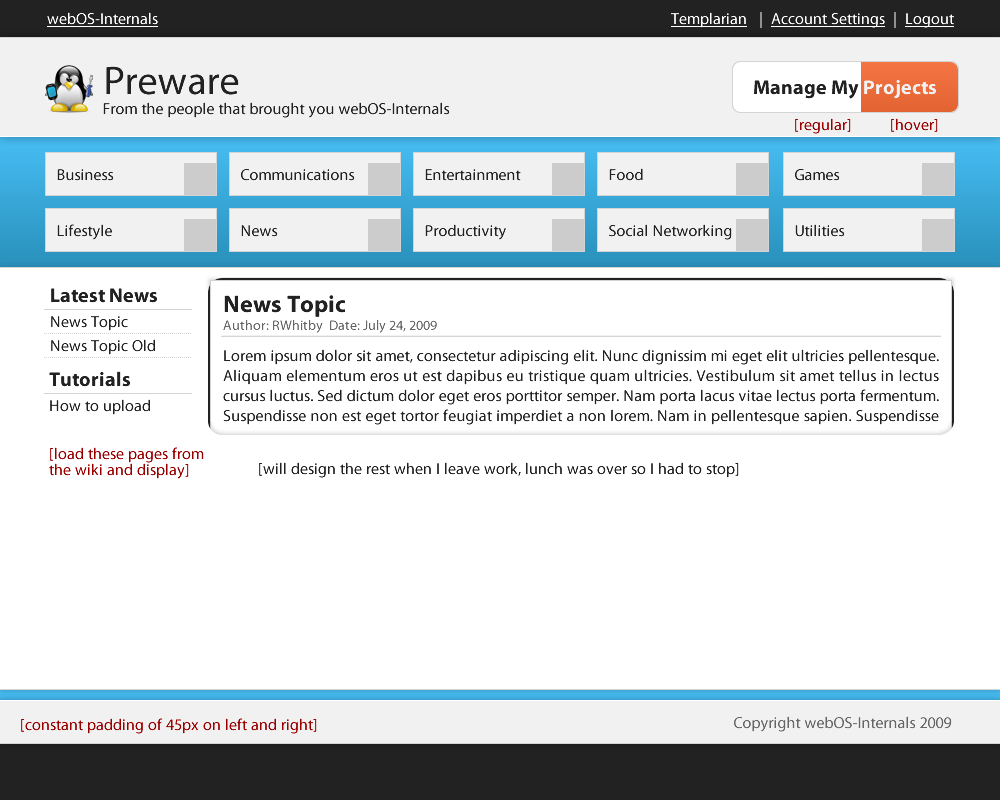Image resolution: width=1000 pixels, height=800 pixels.
Task: Select the News category label
Action: [x=259, y=231]
